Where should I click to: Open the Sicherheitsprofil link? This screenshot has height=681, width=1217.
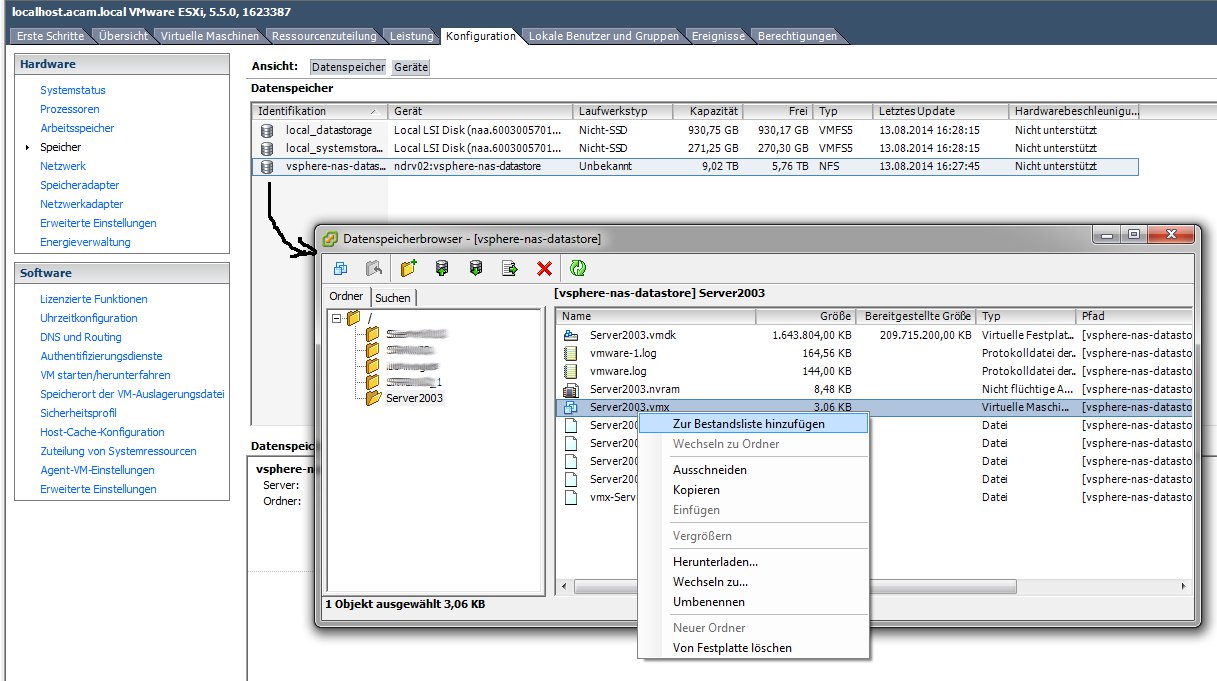(78, 413)
